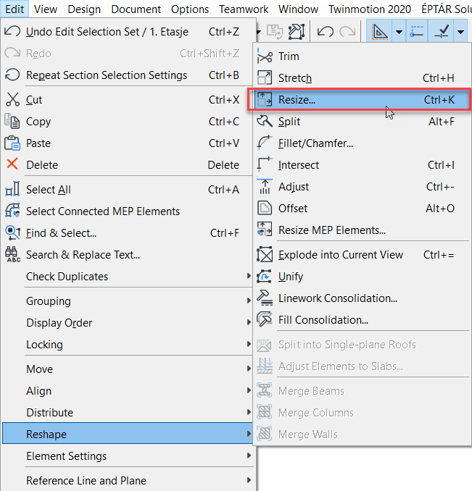Open dropdown arrow beside snap checkmark button

(461, 32)
